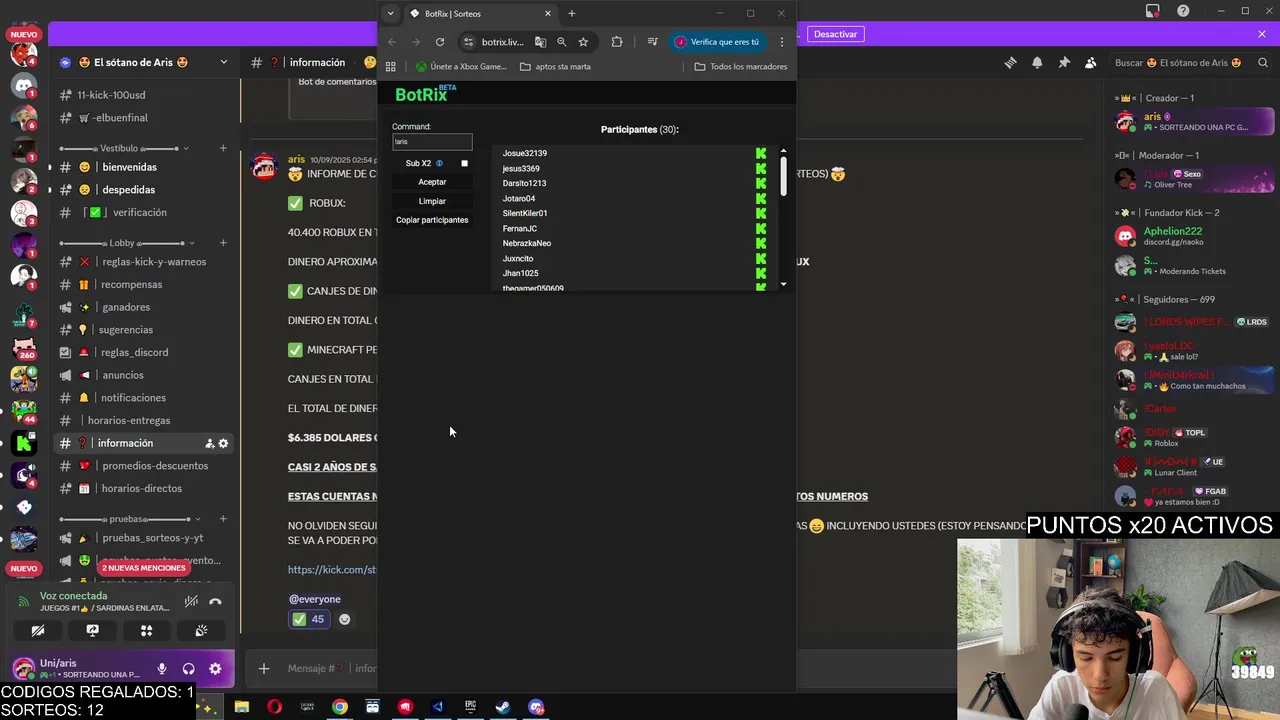Click the Aceptar button in BotRix
The image size is (1280, 720).
click(x=432, y=182)
